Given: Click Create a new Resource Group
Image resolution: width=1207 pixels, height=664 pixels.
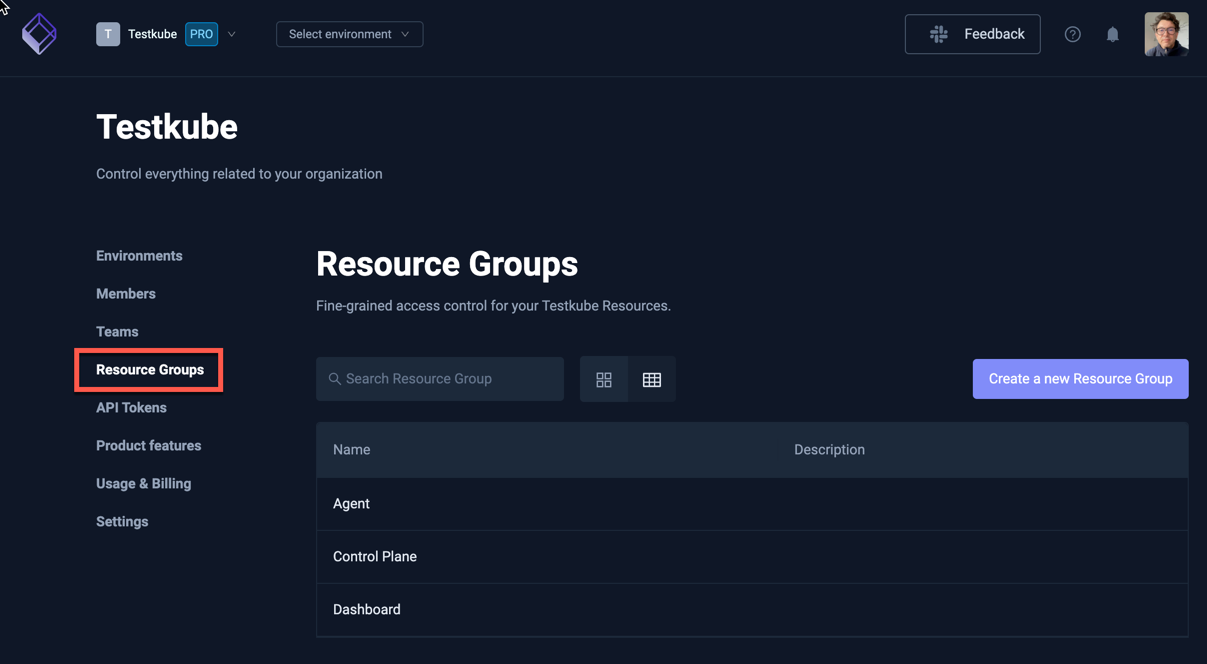Looking at the screenshot, I should [x=1080, y=379].
